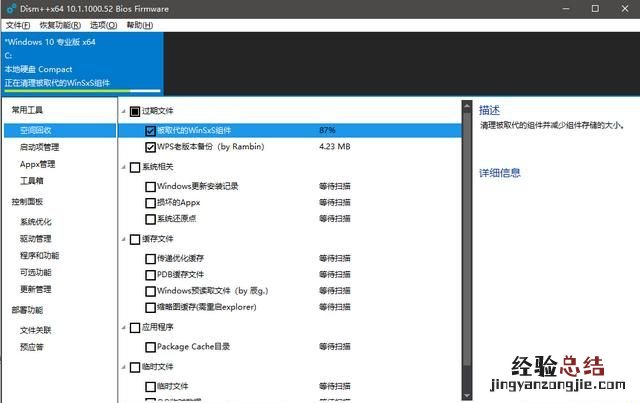Click 等待扫描 status for Package Cache目录
Image resolution: width=640 pixels, height=403 pixels.
click(x=335, y=347)
